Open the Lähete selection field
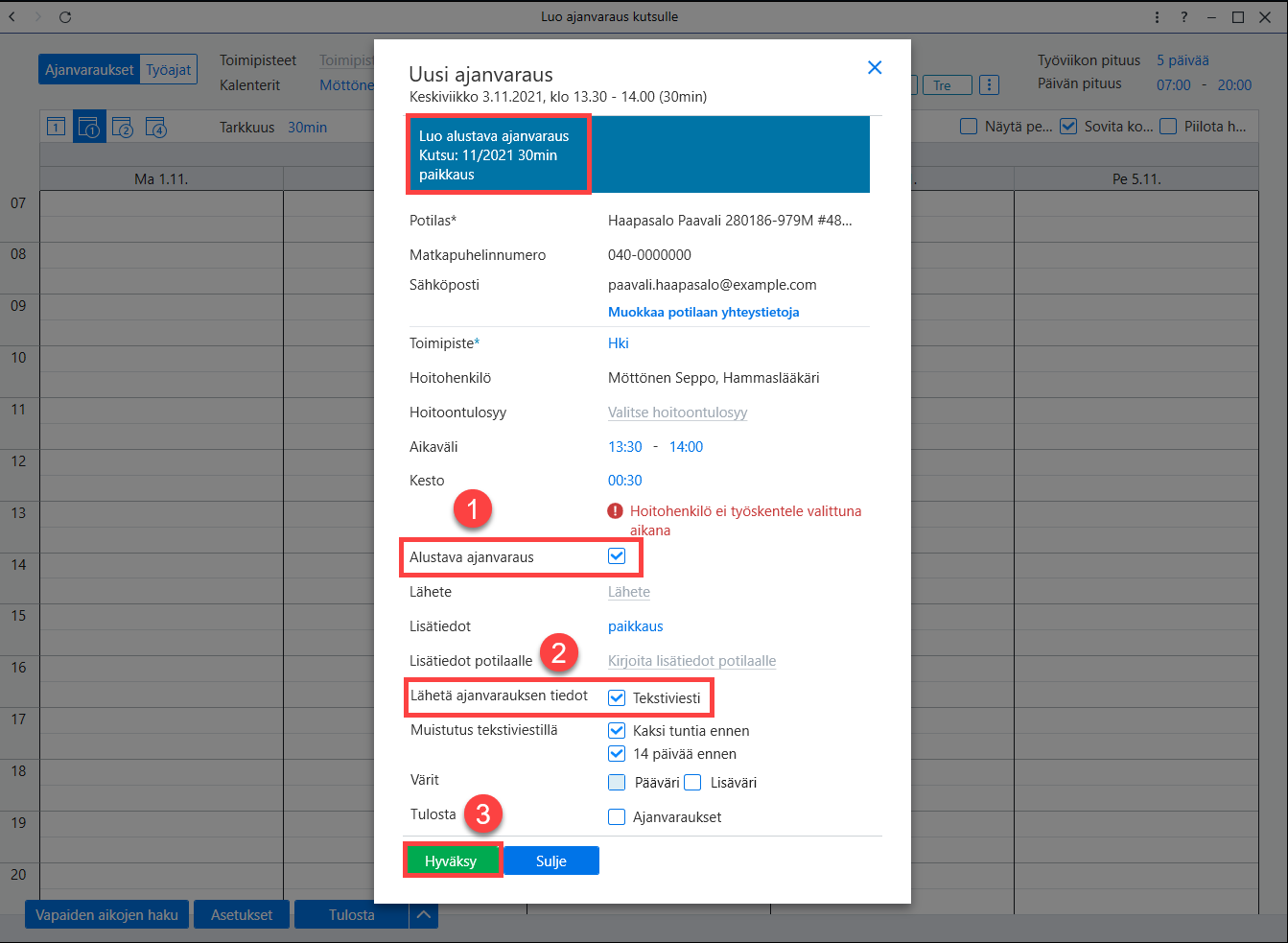The image size is (1288, 943). click(629, 591)
